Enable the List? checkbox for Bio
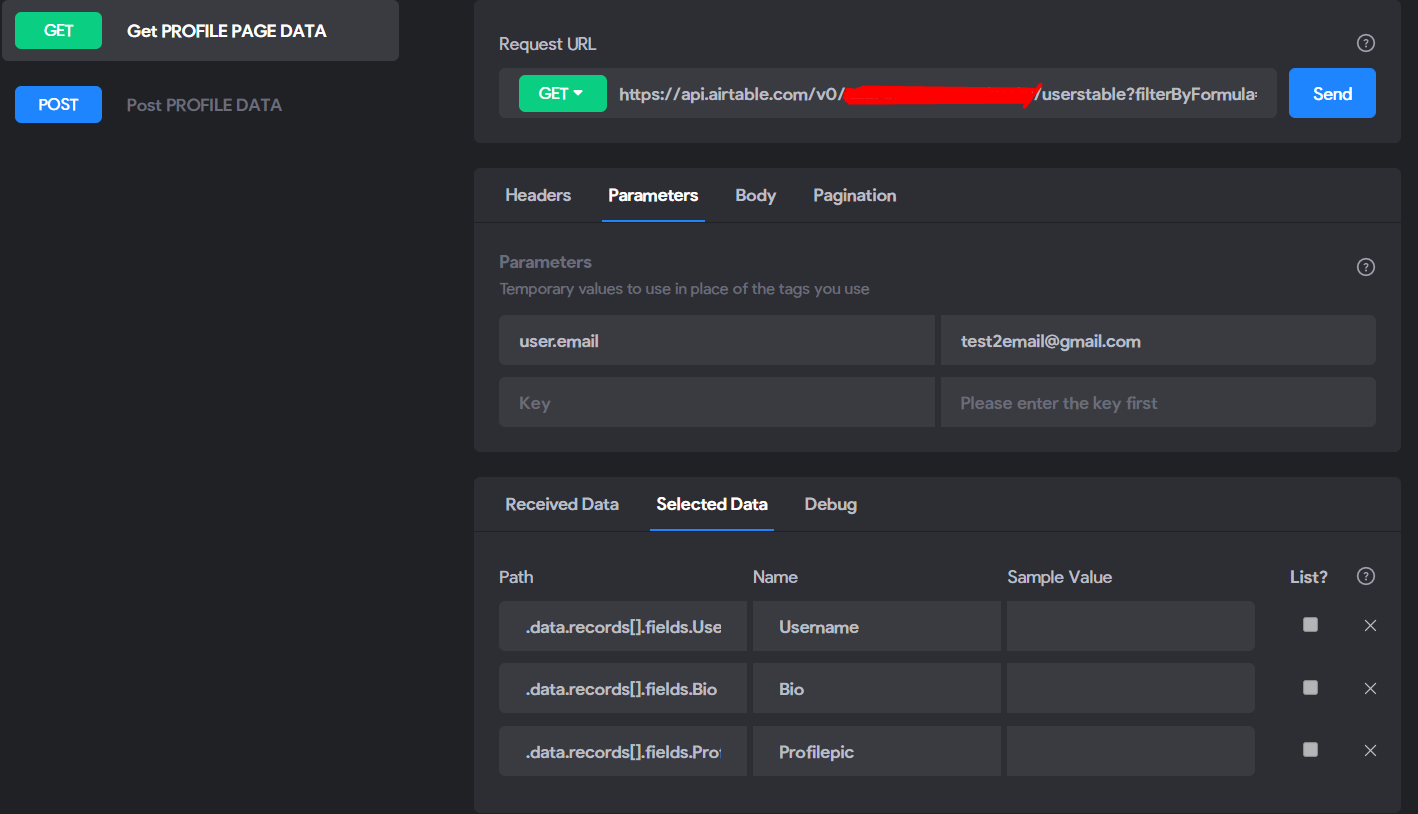 pos(1310,687)
